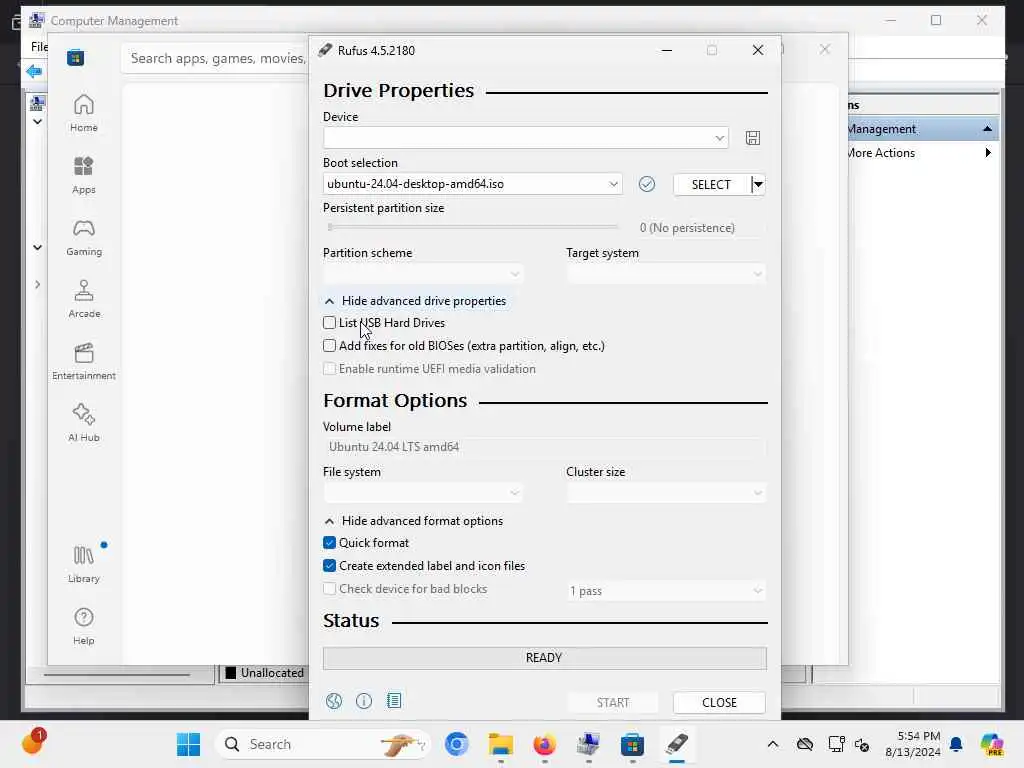Adjust the Persistent partition size slider
Viewport: 1024px width, 768px height.
point(473,227)
